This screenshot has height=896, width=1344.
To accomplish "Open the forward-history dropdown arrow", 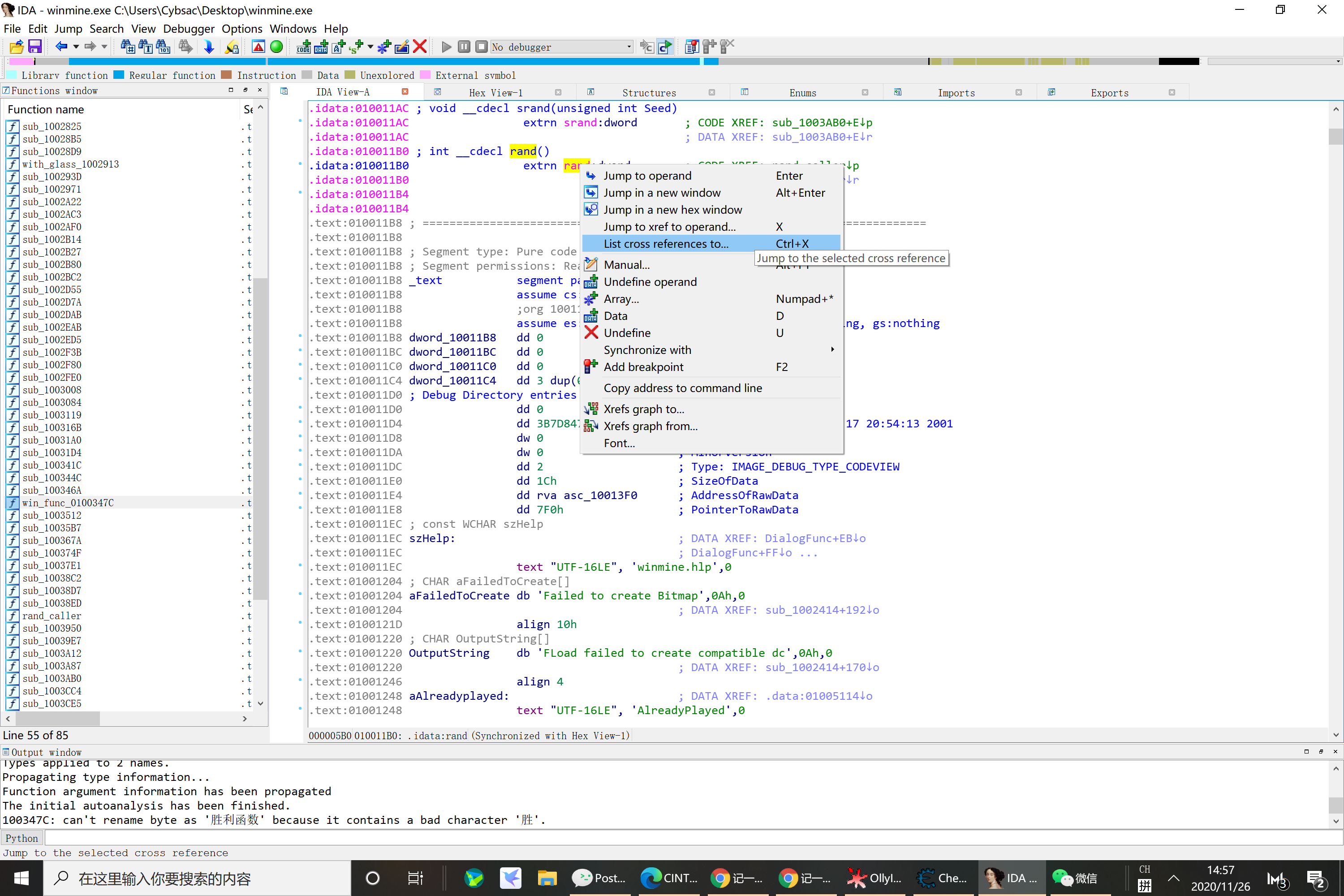I will [104, 47].
